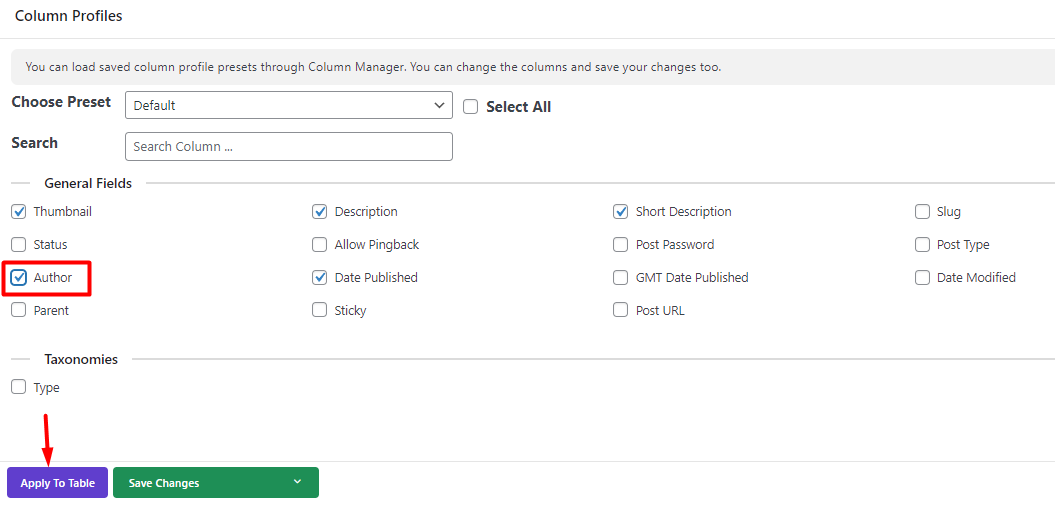Toggle the Select All checkbox
Screen dimensions: 1055x506
coord(471,107)
